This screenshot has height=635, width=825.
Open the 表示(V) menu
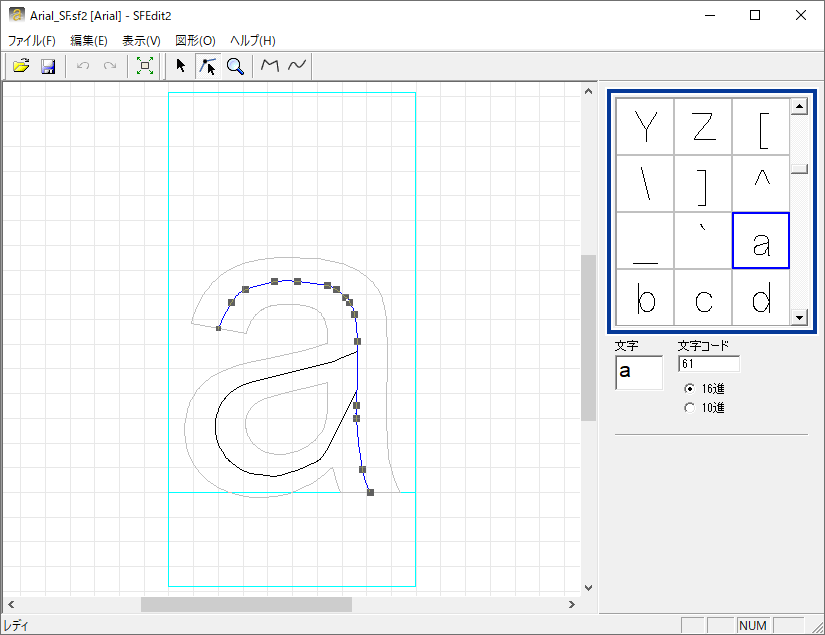(x=142, y=41)
